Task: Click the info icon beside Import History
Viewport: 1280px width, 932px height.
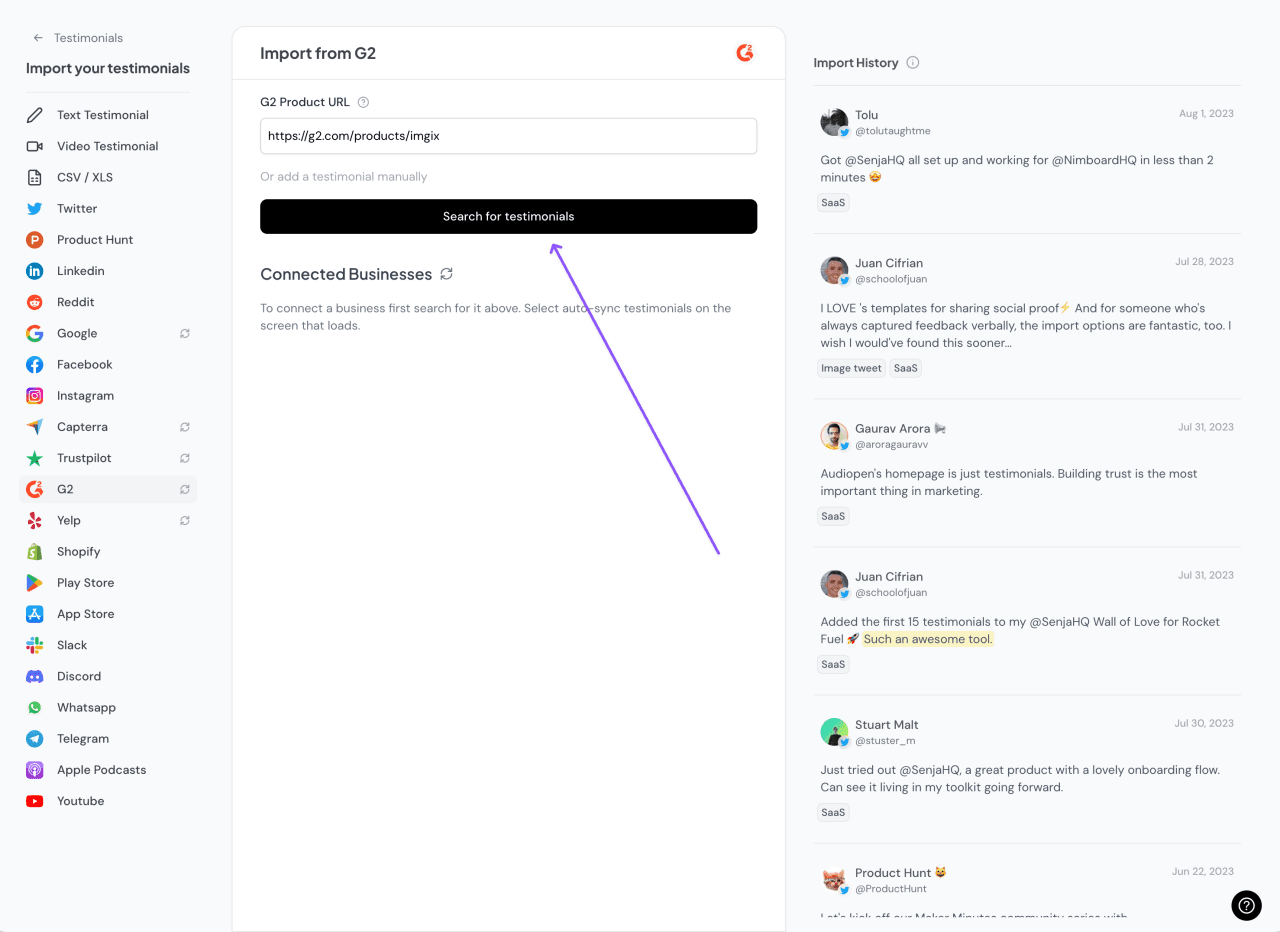Action: coord(912,62)
